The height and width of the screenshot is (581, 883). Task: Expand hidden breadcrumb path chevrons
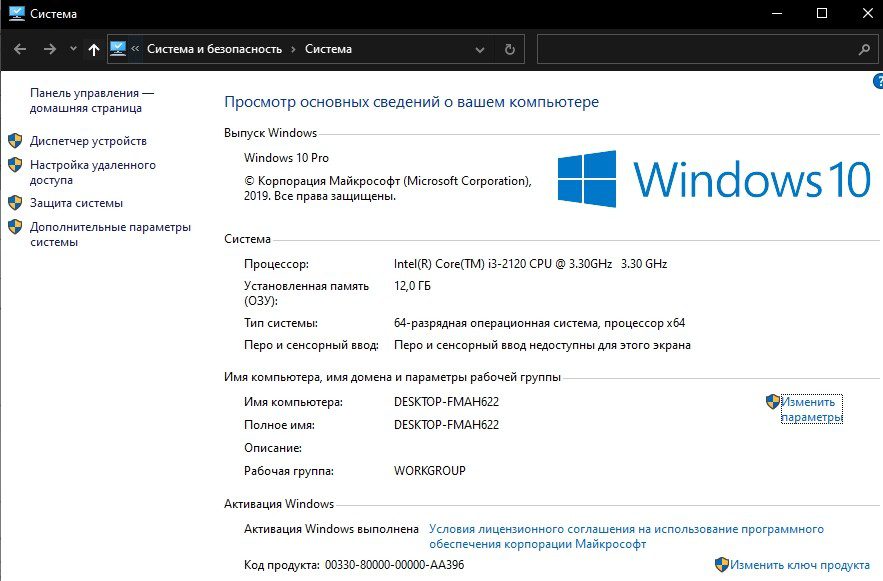pyautogui.click(x=135, y=49)
